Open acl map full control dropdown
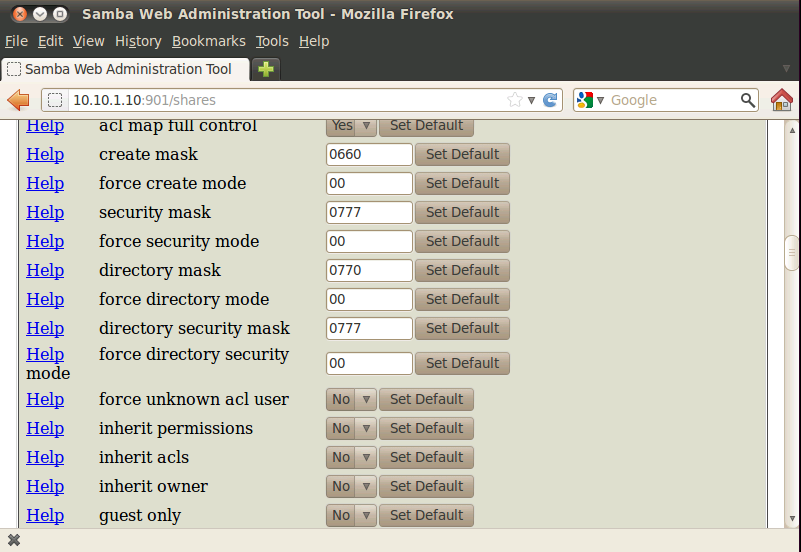The image size is (801, 552). point(351,126)
